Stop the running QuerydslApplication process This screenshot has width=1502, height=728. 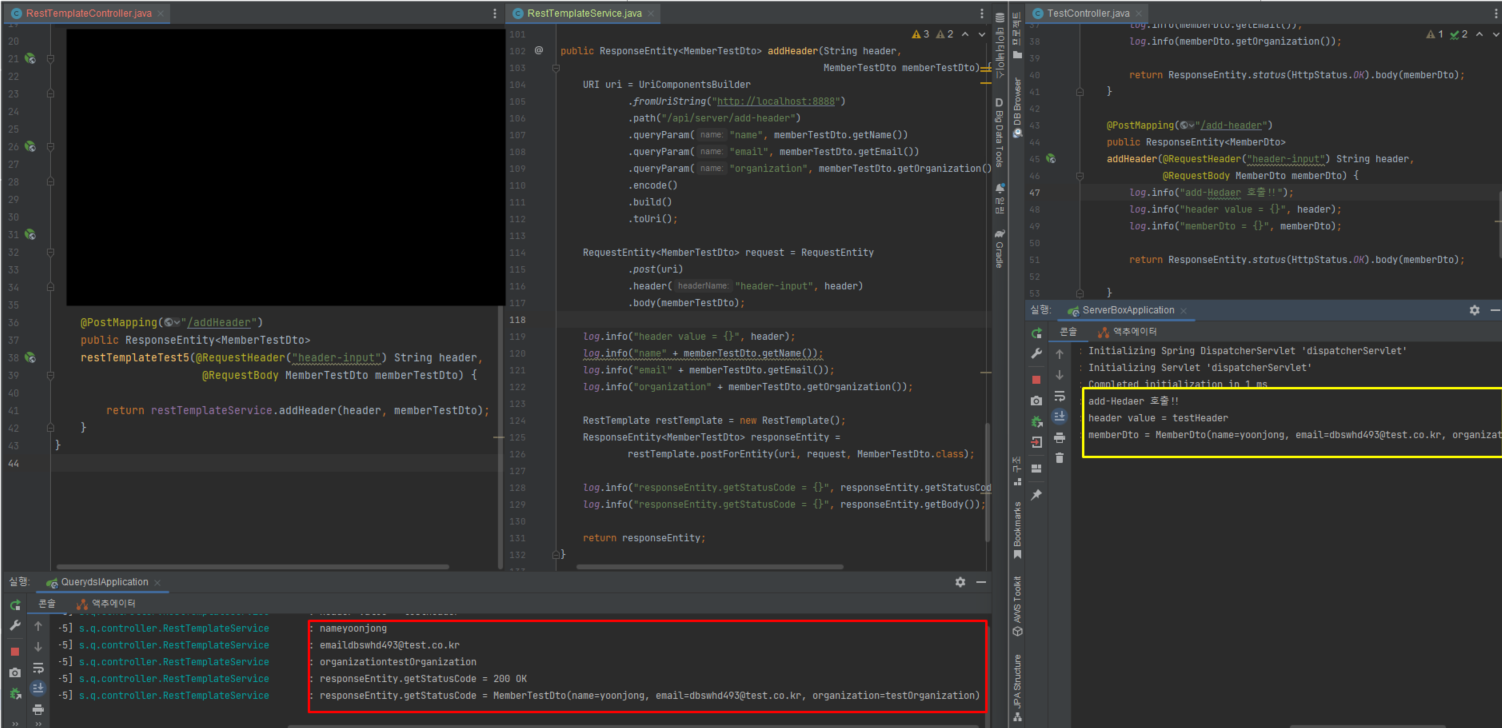[15, 651]
